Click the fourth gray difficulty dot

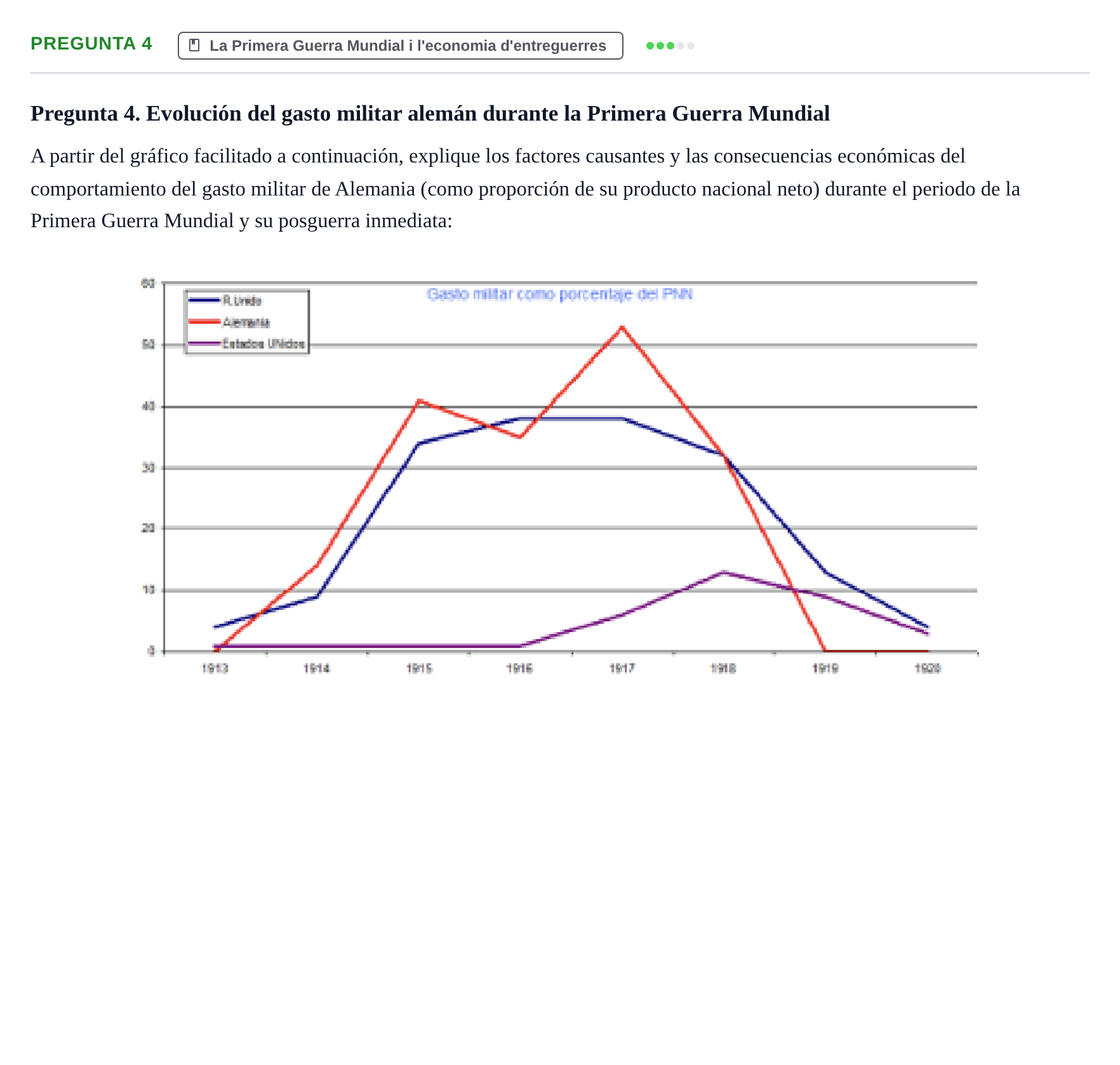pos(681,46)
